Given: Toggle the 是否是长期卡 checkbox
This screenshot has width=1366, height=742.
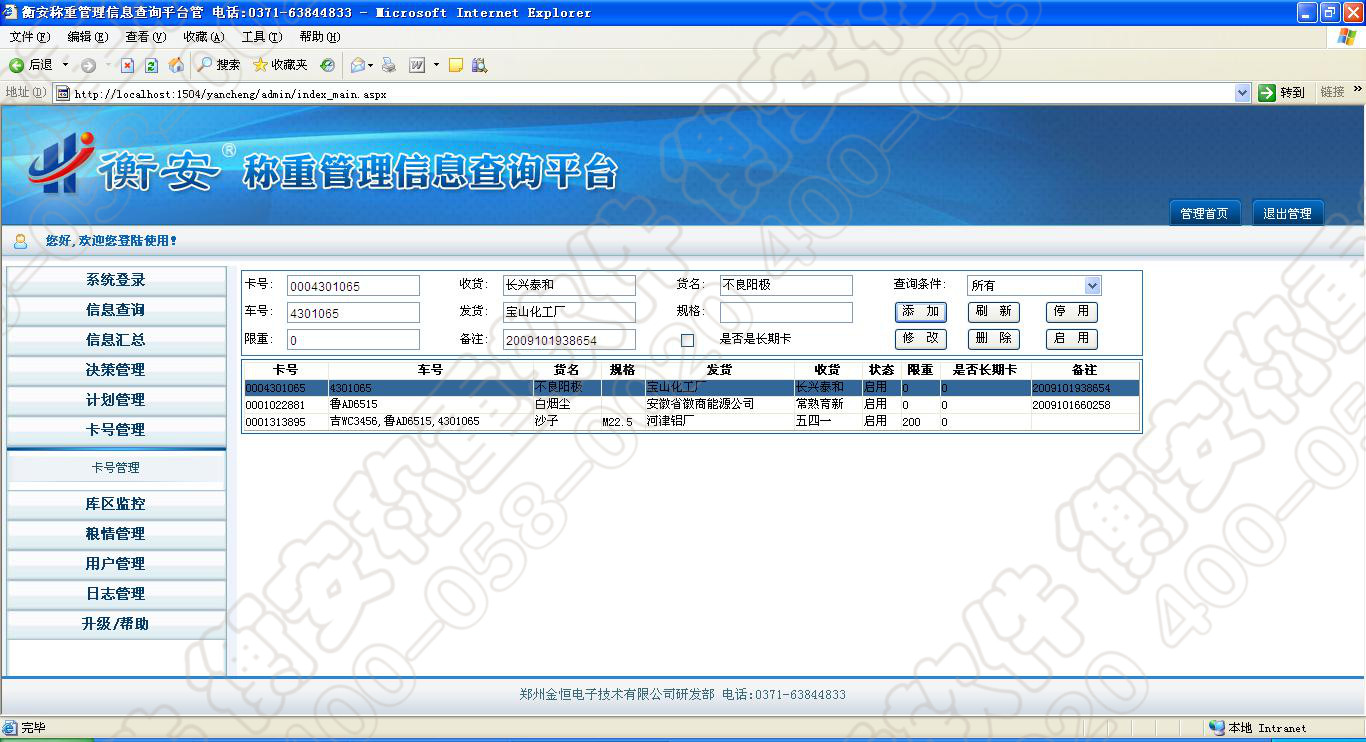Looking at the screenshot, I should (687, 340).
